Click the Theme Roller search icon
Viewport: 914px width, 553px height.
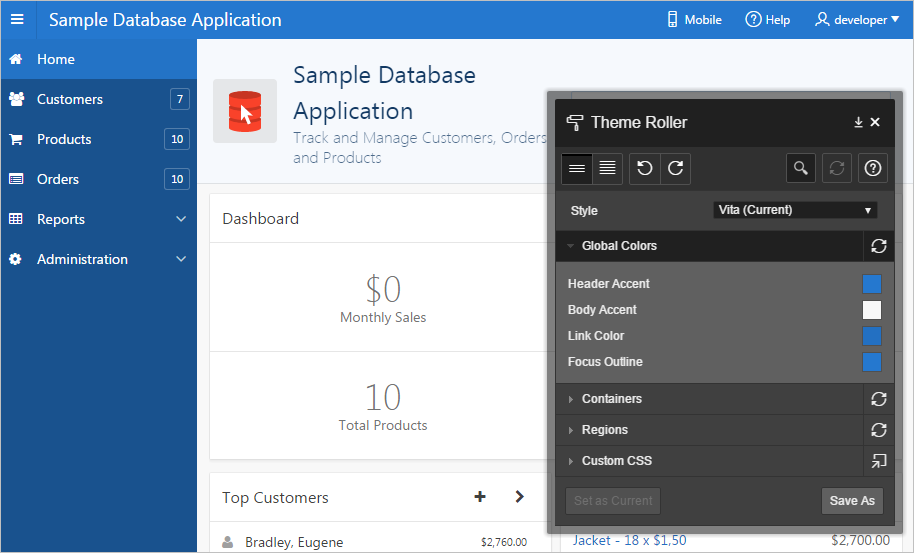pos(800,169)
